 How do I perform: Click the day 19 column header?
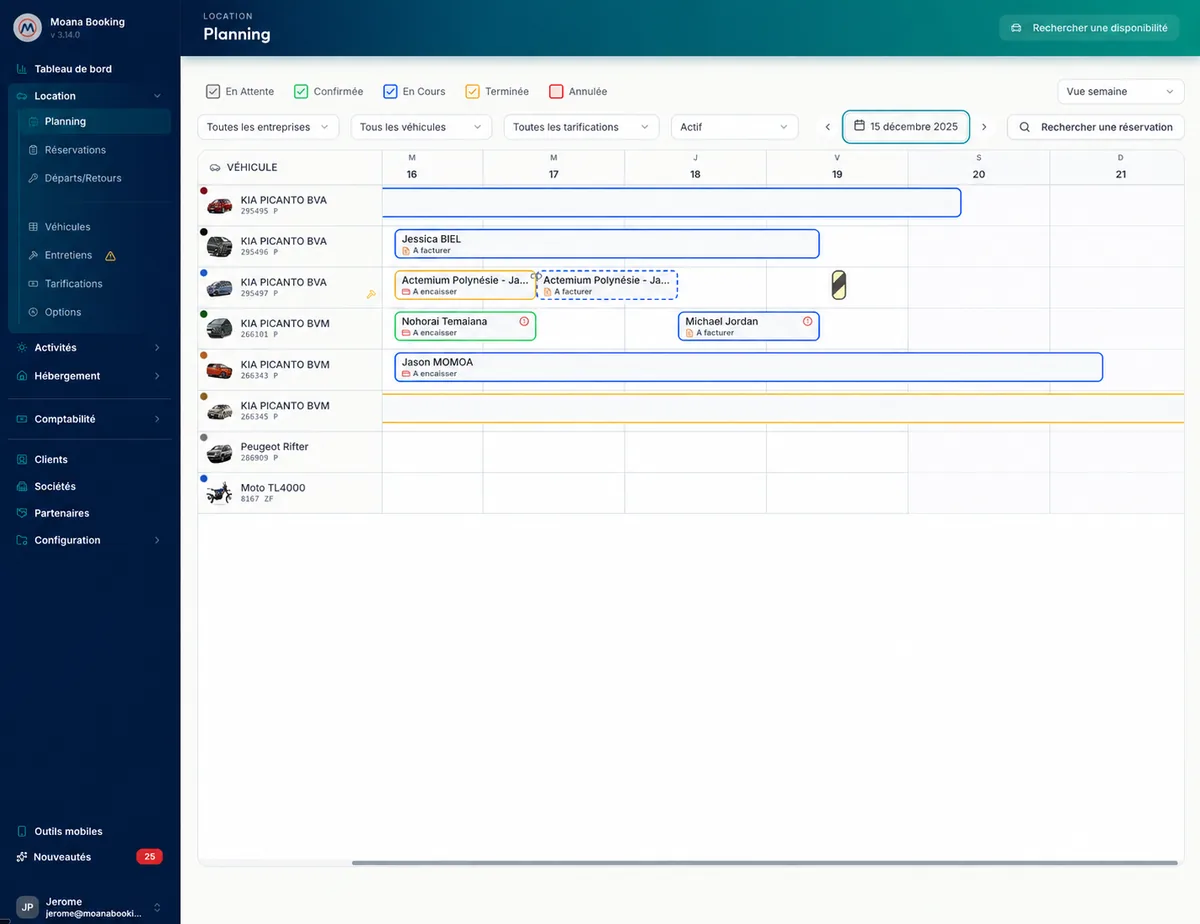pyautogui.click(x=837, y=167)
